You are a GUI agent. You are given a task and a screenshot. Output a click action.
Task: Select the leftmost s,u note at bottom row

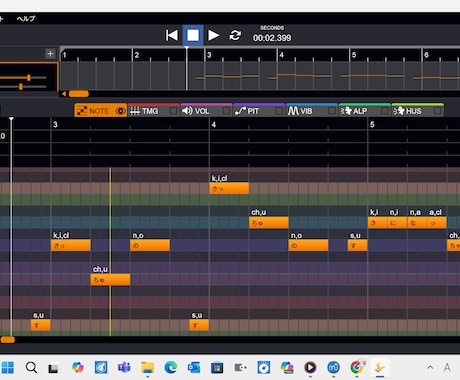[41, 325]
